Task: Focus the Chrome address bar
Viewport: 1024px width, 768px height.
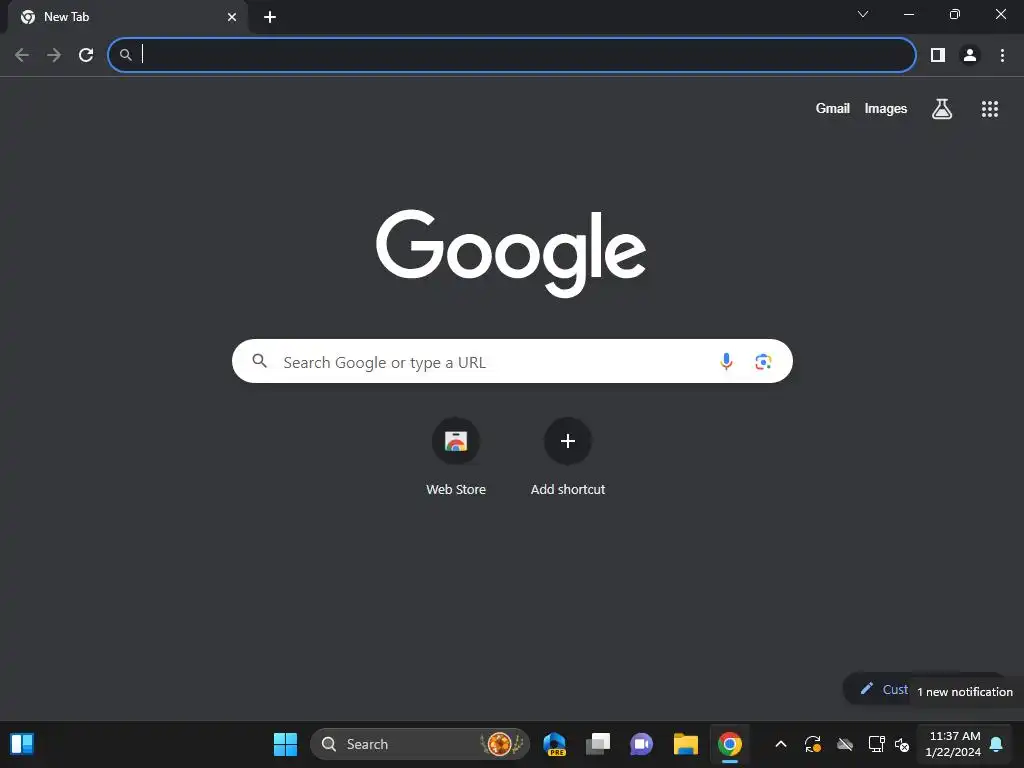Action: 511,55
